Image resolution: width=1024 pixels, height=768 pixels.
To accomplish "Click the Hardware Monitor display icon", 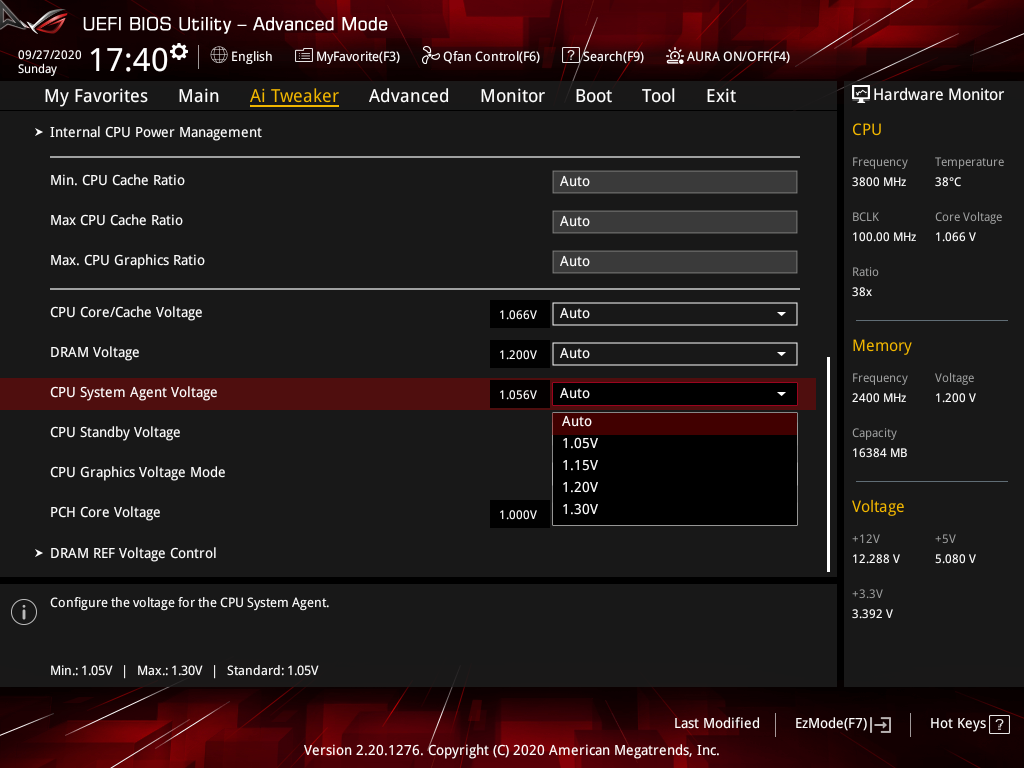I will tap(861, 95).
